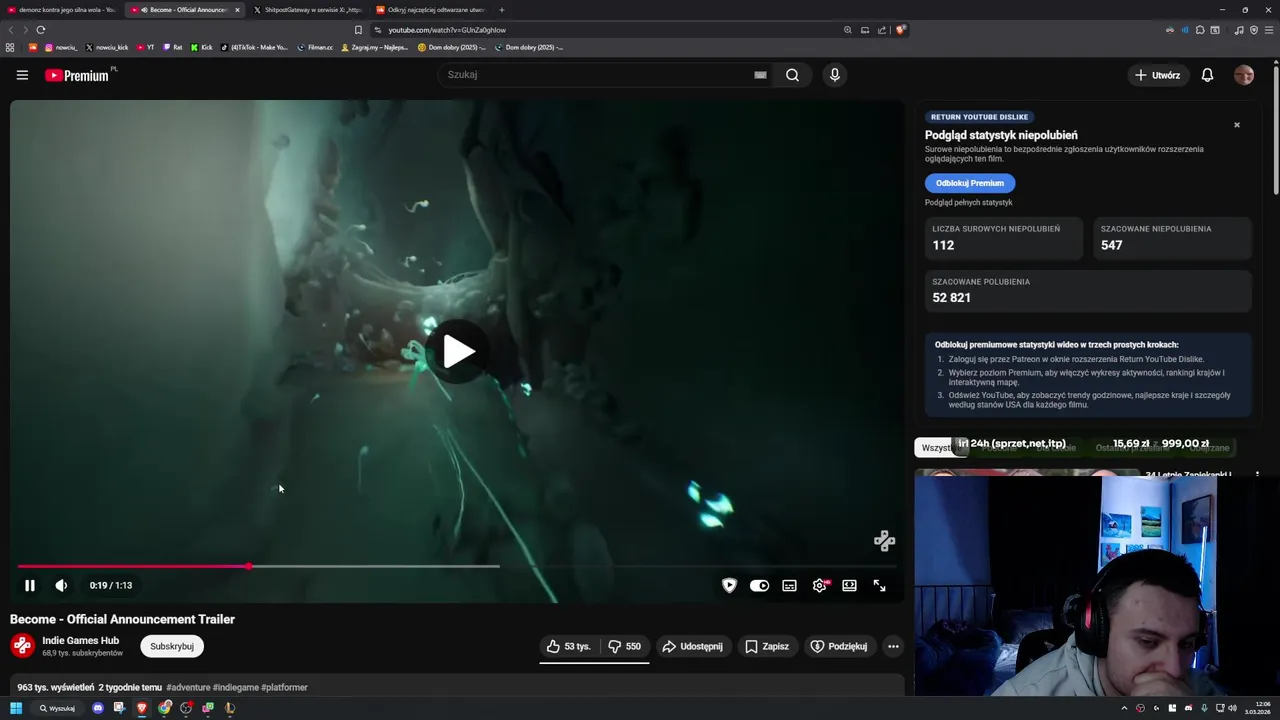Open player settings gear
This screenshot has height=720, width=1280.
[820, 586]
